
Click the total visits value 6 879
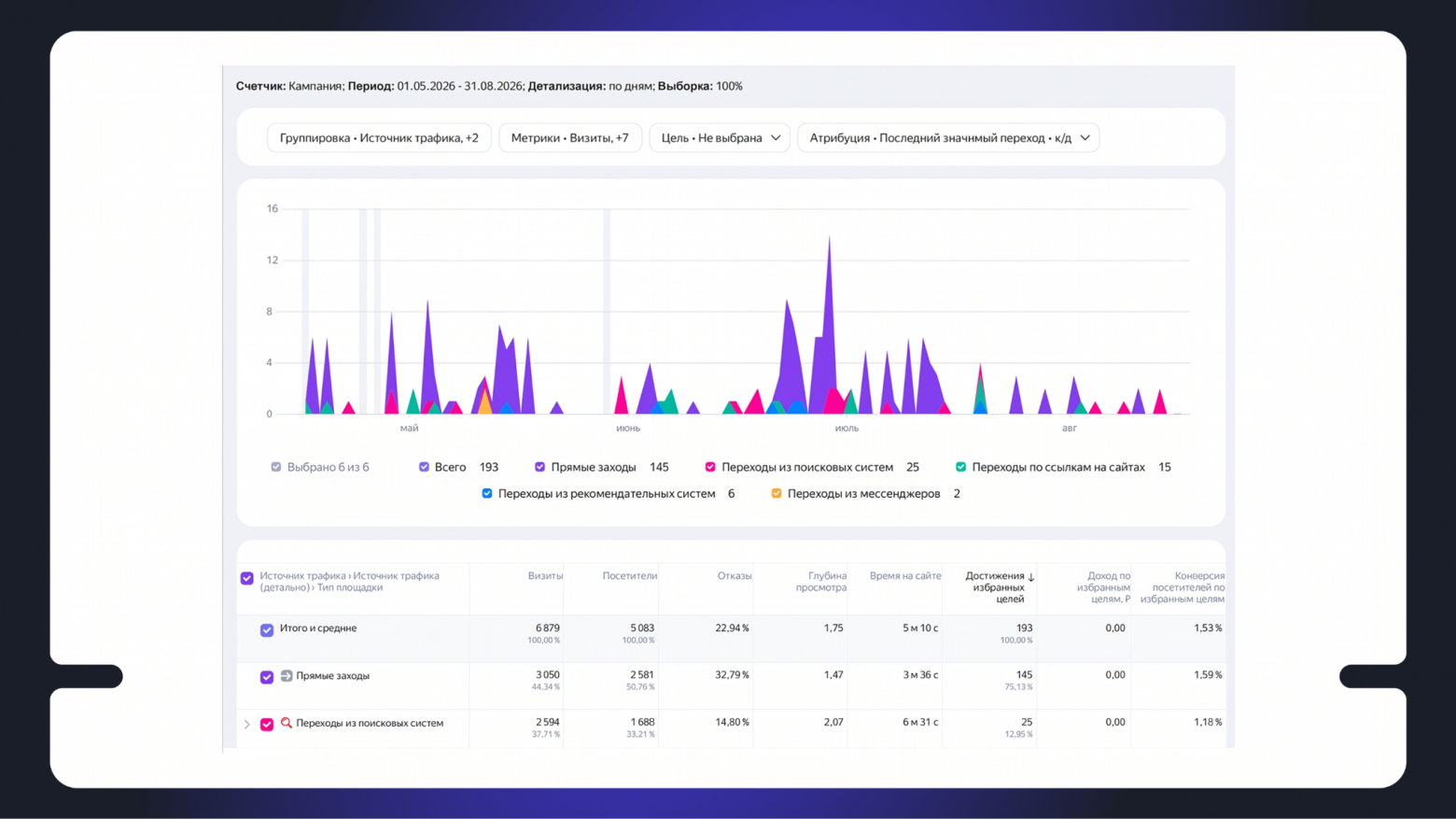click(548, 628)
